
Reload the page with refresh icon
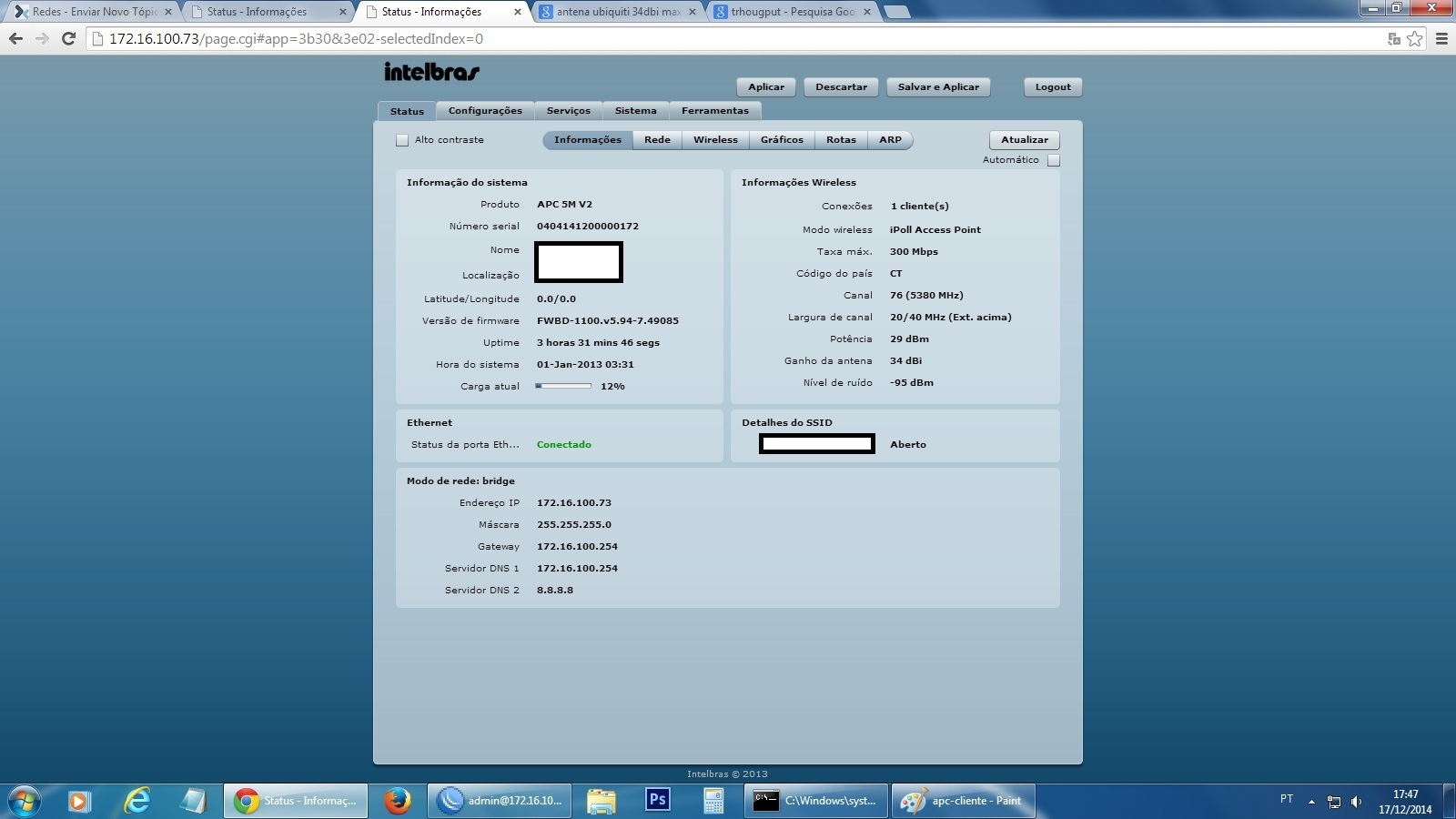pos(68,39)
